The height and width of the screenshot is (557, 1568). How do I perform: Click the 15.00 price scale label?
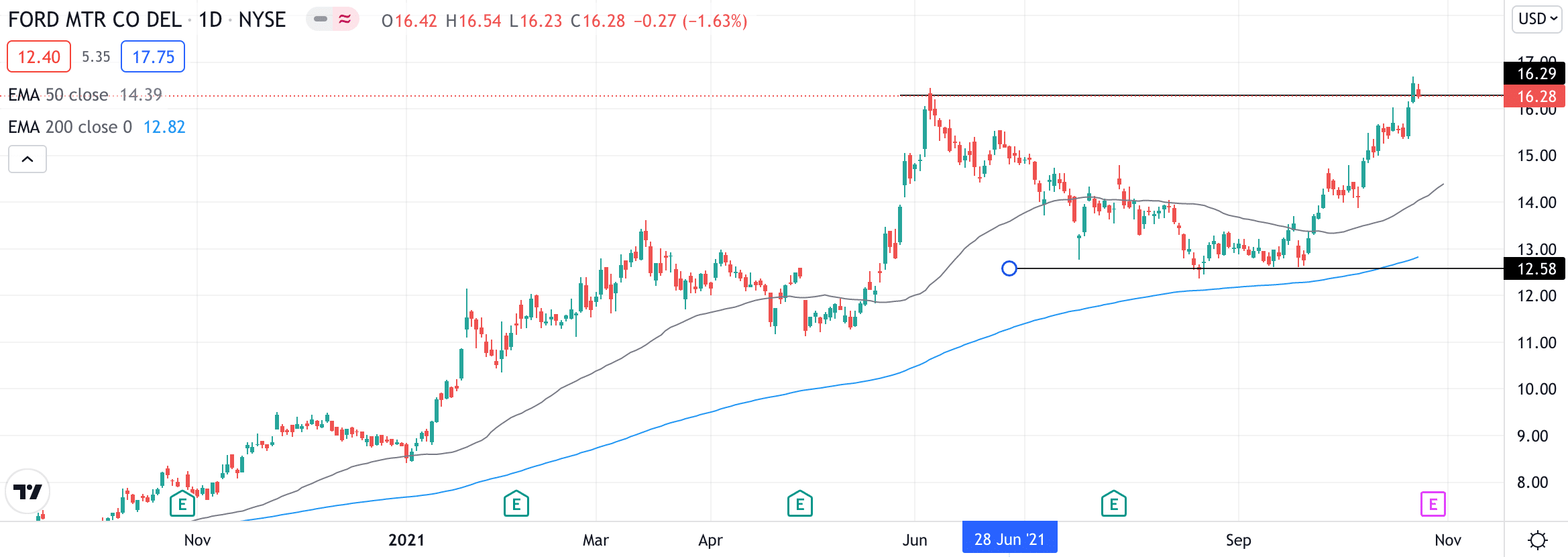[x=1536, y=156]
